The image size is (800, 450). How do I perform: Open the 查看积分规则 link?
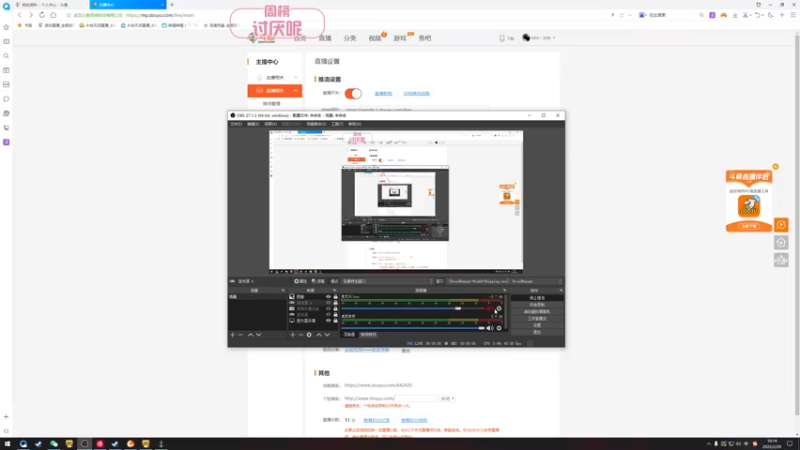point(414,420)
